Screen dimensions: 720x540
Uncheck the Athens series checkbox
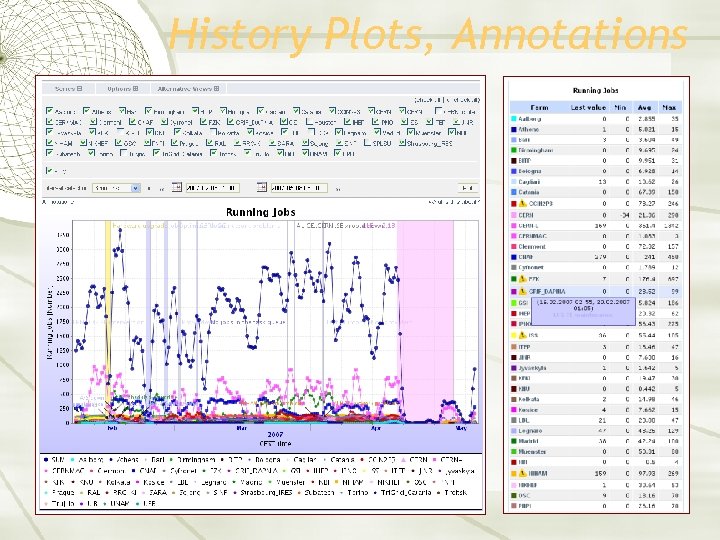[86, 111]
